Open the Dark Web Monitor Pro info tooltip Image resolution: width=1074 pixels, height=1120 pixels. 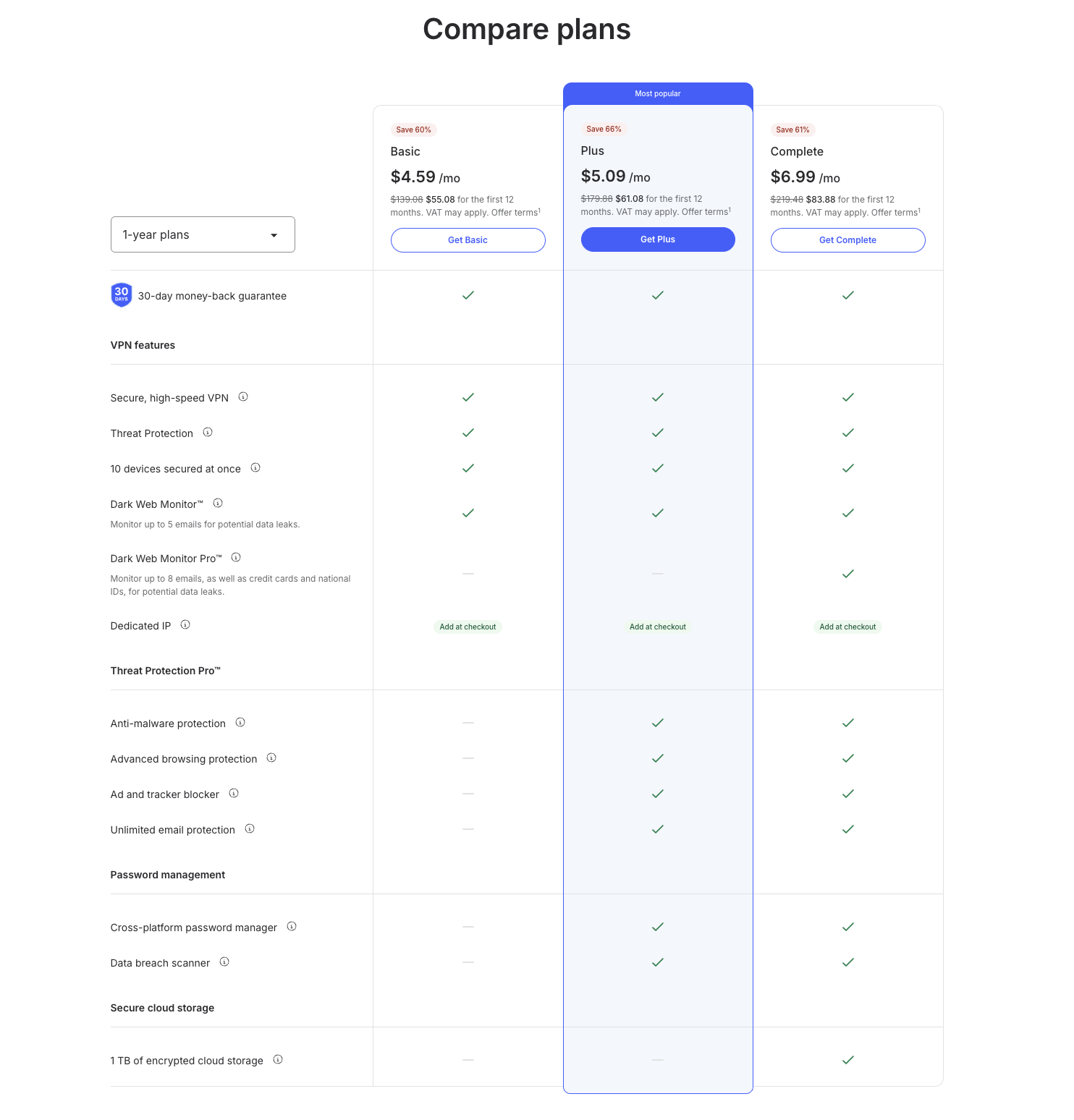pos(236,557)
